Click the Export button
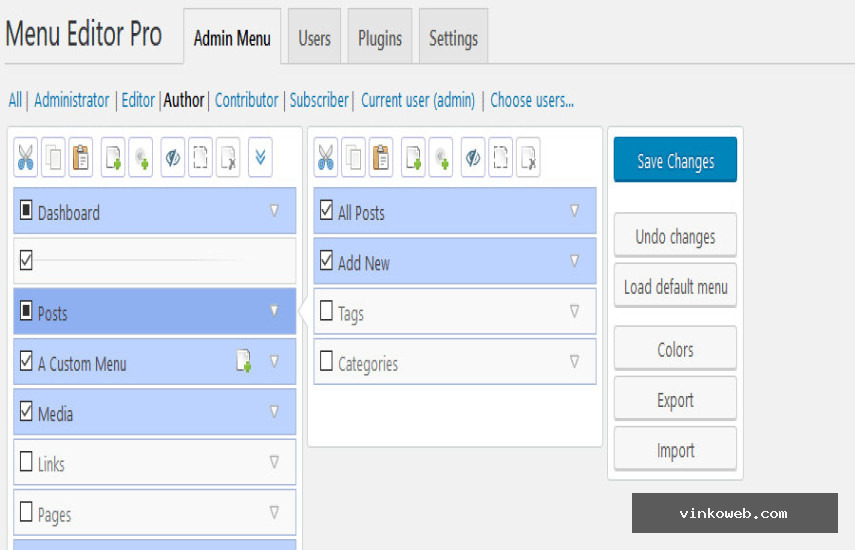Screen dimensions: 855x550 [675, 398]
